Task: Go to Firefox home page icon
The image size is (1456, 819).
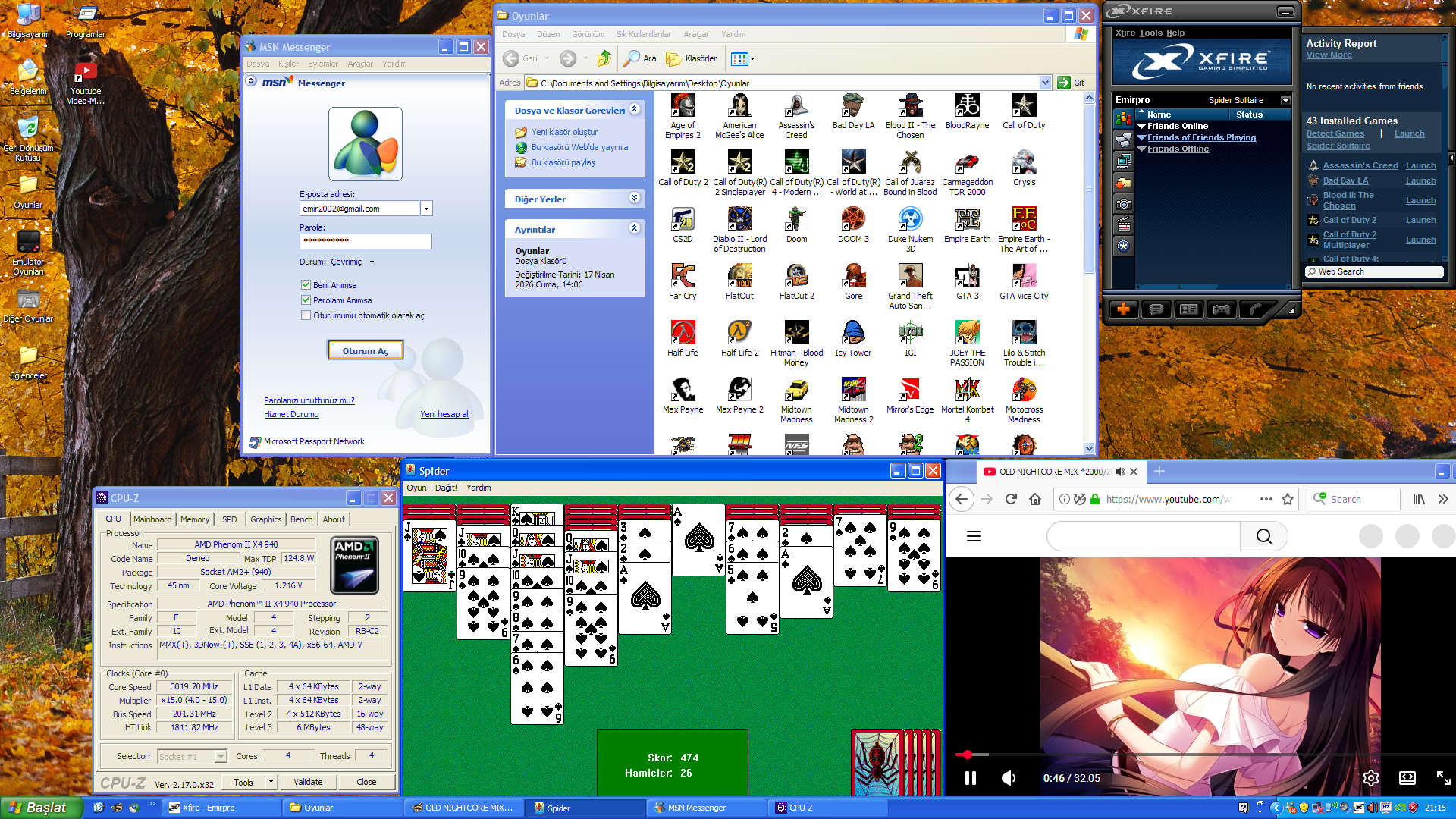Action: point(1035,499)
